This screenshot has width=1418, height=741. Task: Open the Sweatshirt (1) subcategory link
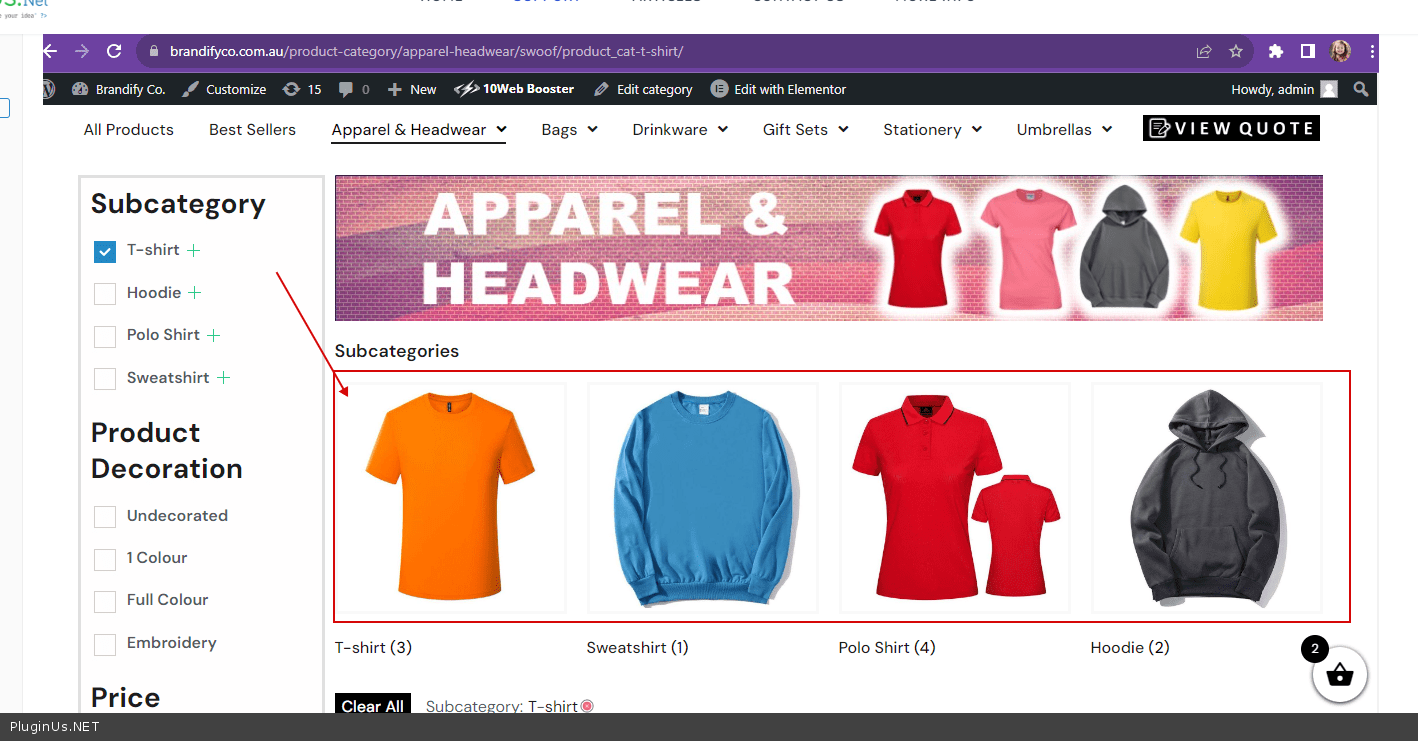(637, 647)
